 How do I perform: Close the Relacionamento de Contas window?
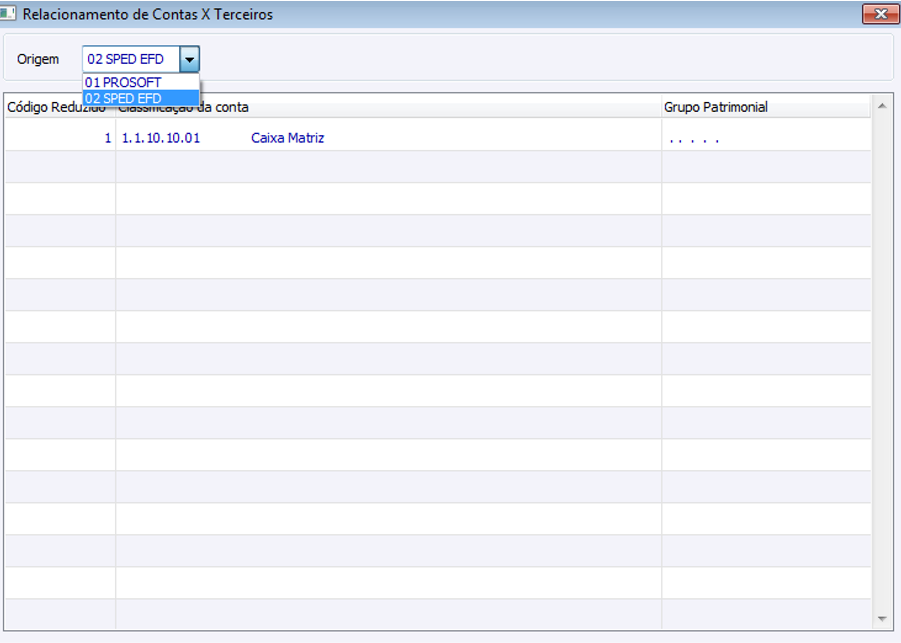tap(880, 14)
